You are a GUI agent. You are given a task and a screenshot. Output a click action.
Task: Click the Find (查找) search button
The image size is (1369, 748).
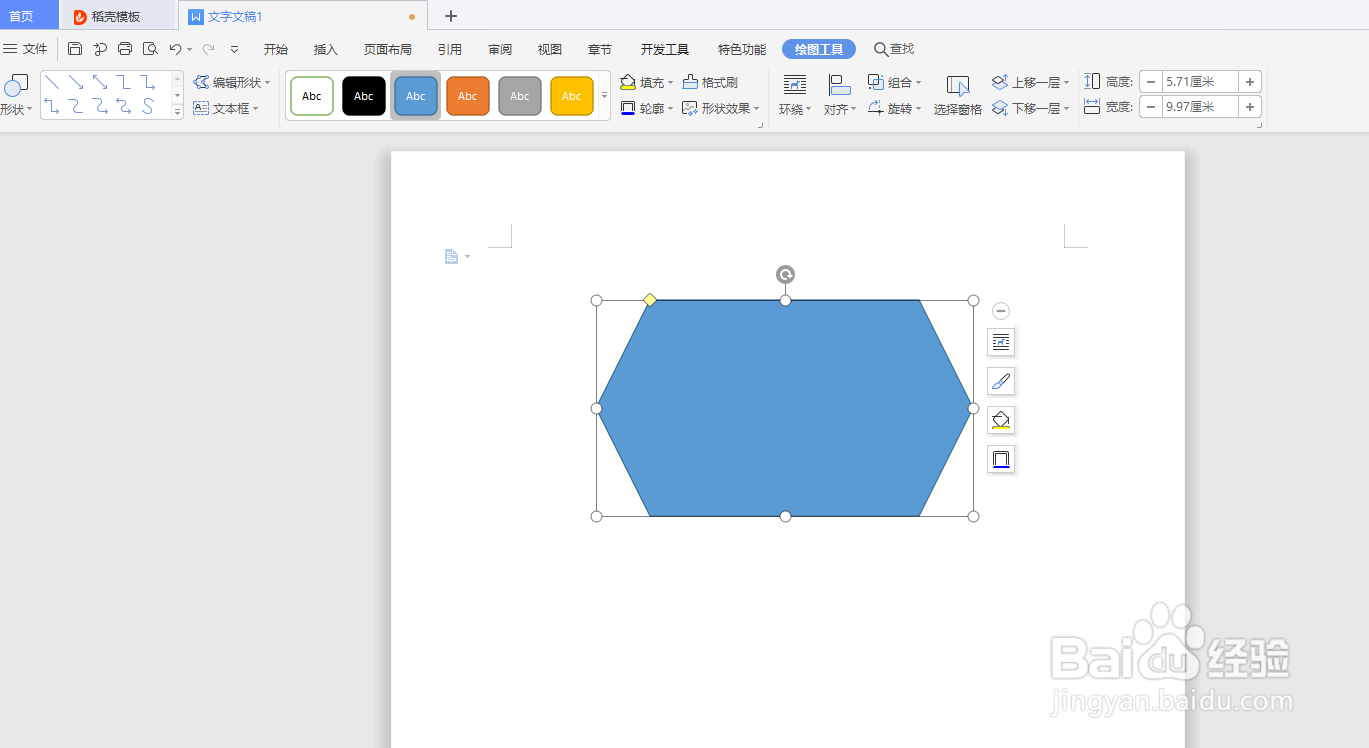pyautogui.click(x=894, y=49)
